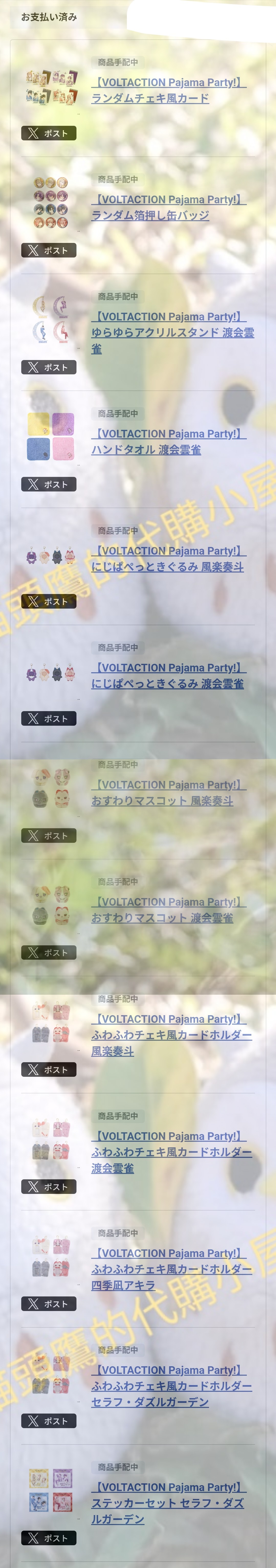Open ハンドタオル 渡会雲雀 product link
The height and width of the screenshot is (1568, 276).
[x=169, y=441]
